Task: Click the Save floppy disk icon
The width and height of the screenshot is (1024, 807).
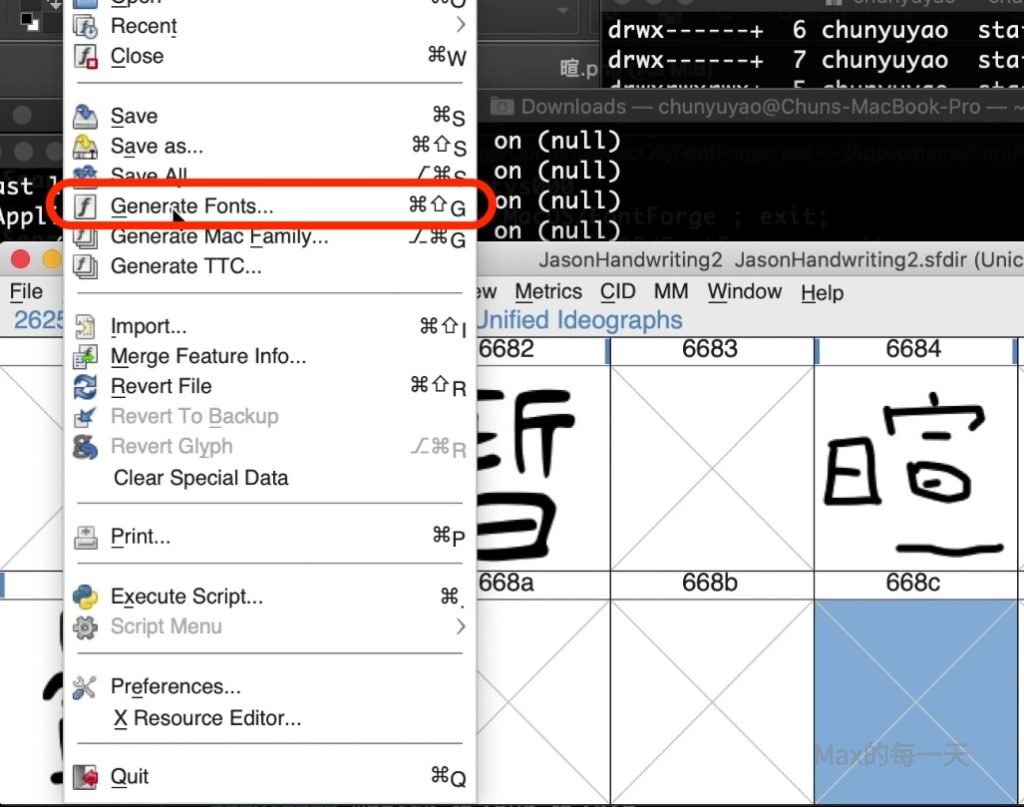Action: [x=87, y=116]
